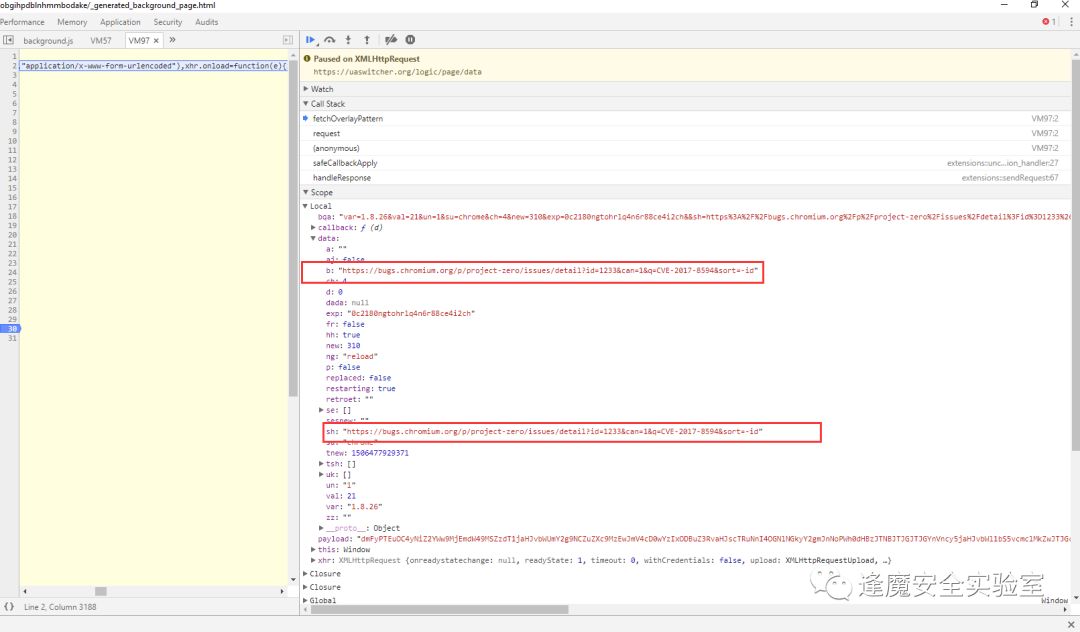Viewport: 1080px width, 632px height.
Task: Open the Memory panel
Action: [x=72, y=22]
